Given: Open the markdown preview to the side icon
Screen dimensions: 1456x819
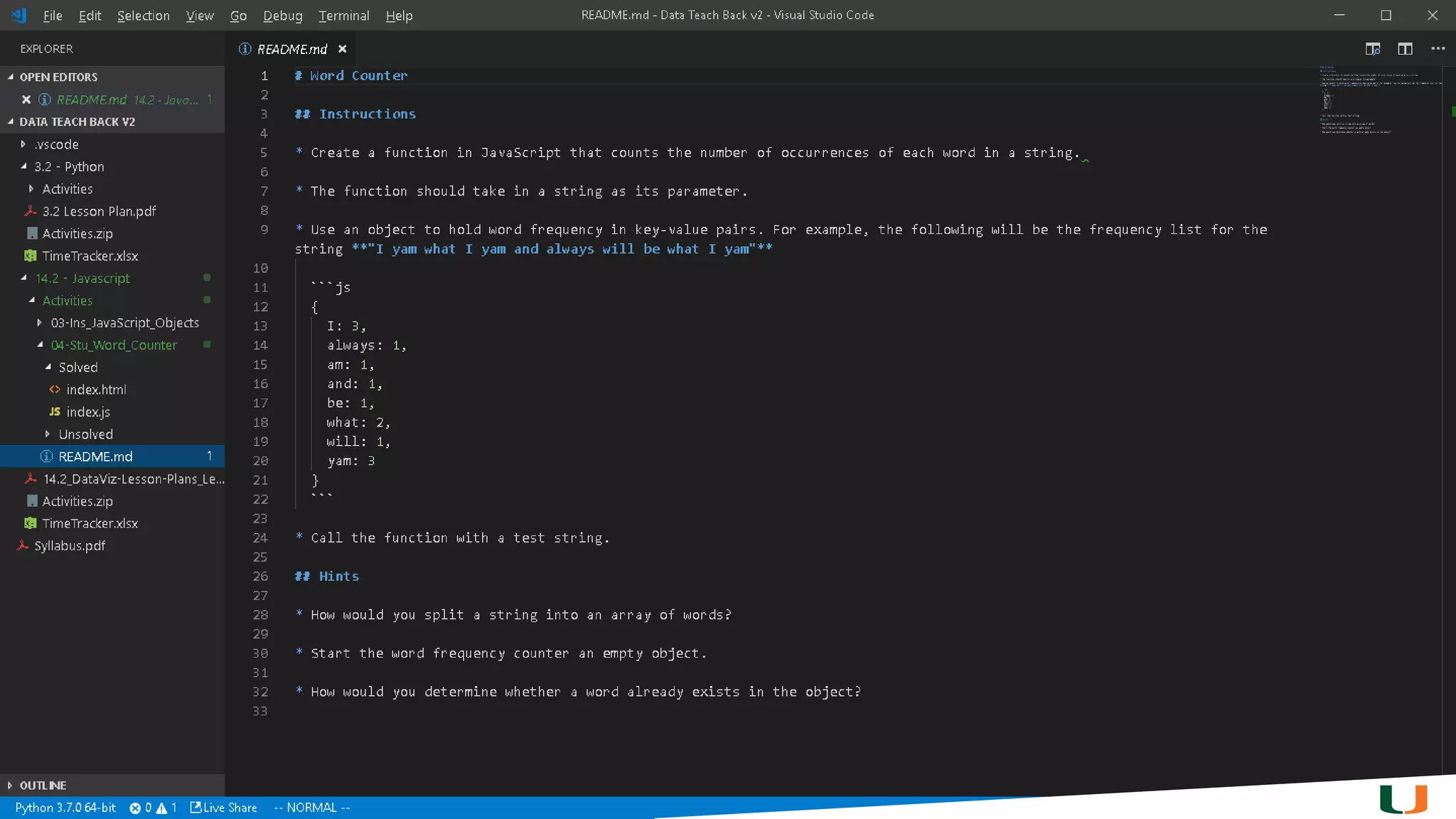Looking at the screenshot, I should point(1372,49).
